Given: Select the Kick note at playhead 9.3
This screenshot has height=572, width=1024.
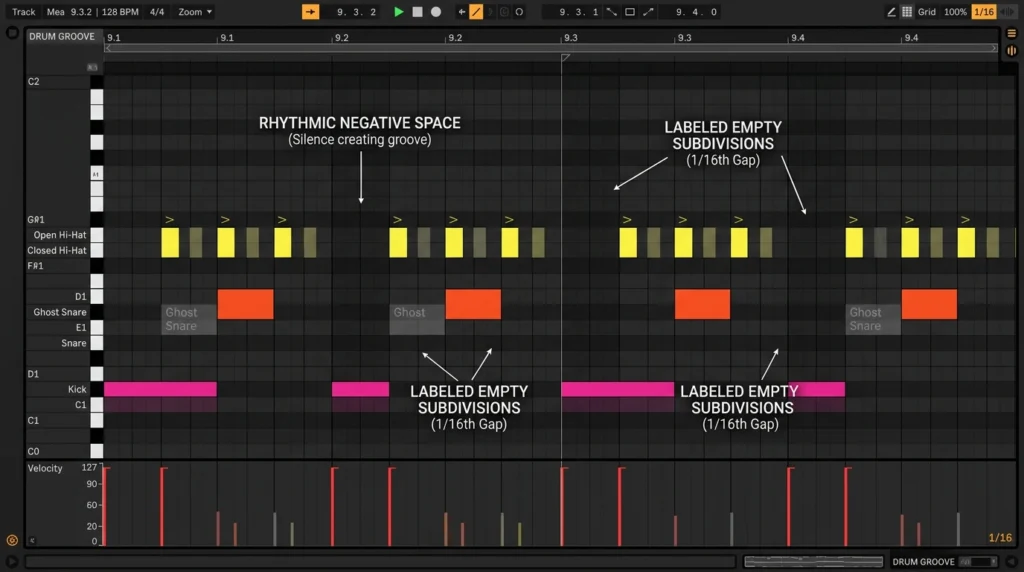Looking at the screenshot, I should [617, 389].
